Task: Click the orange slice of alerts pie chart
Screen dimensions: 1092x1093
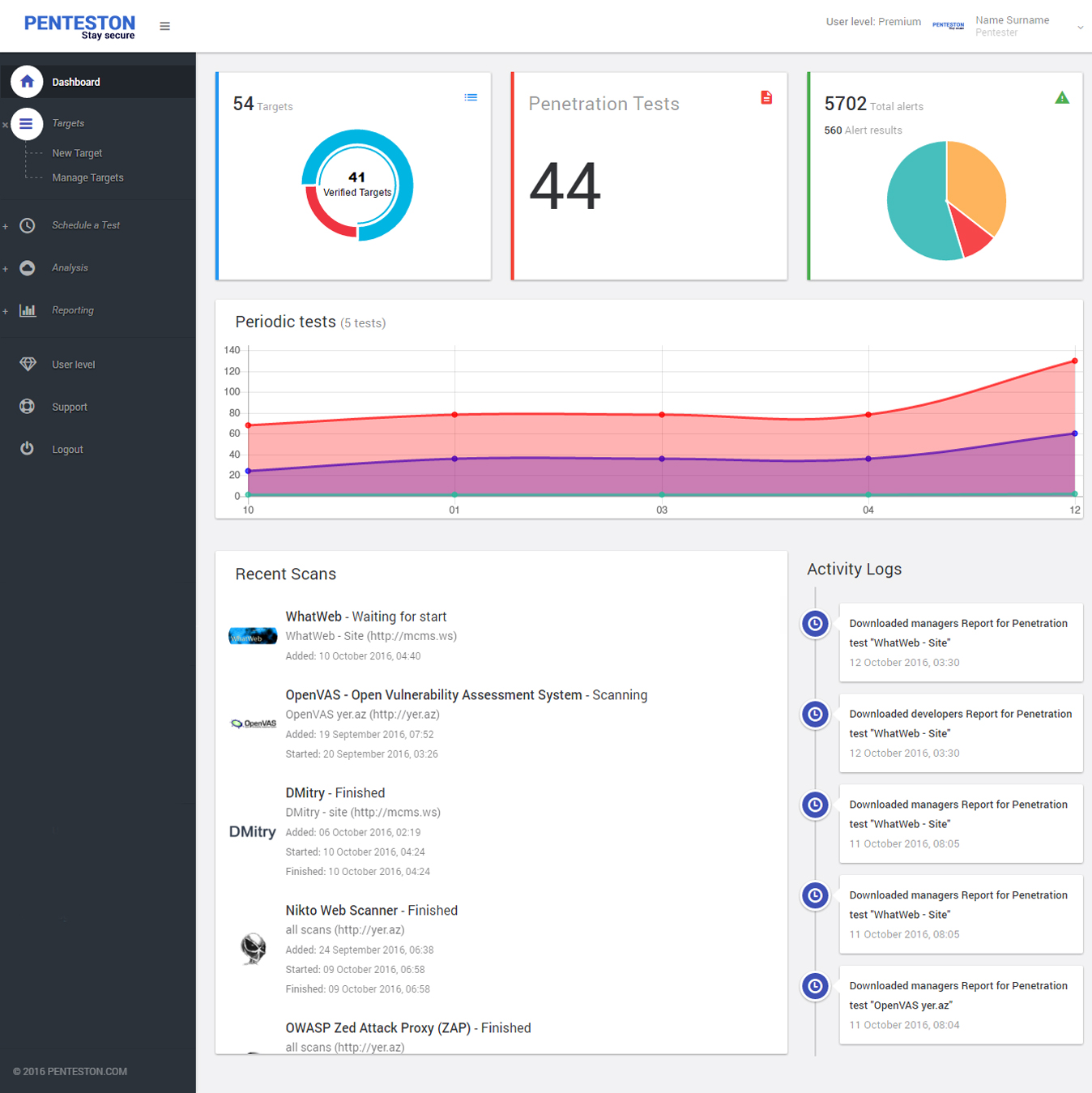Action: coord(976,182)
